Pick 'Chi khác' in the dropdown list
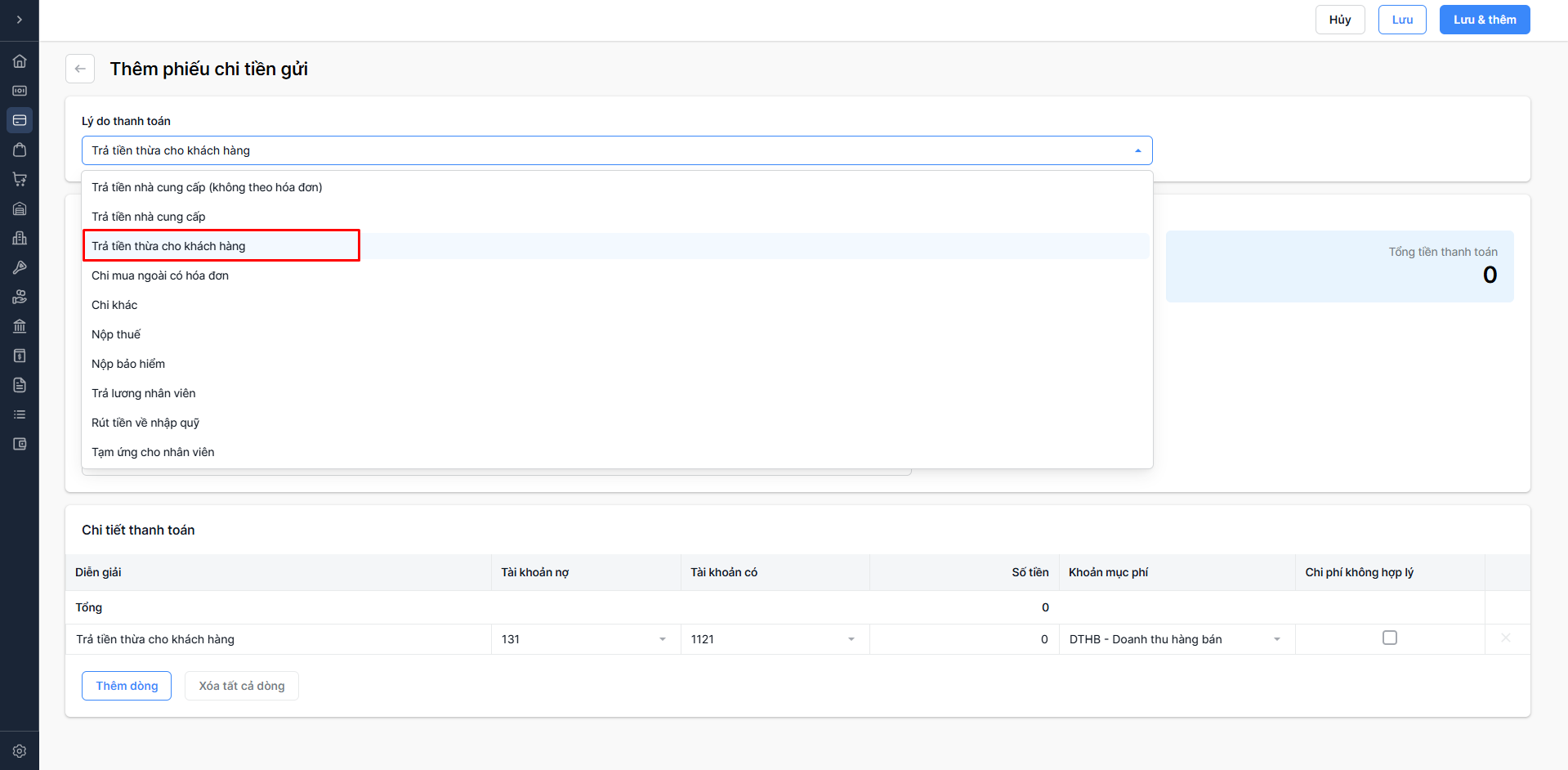1568x770 pixels. click(114, 305)
